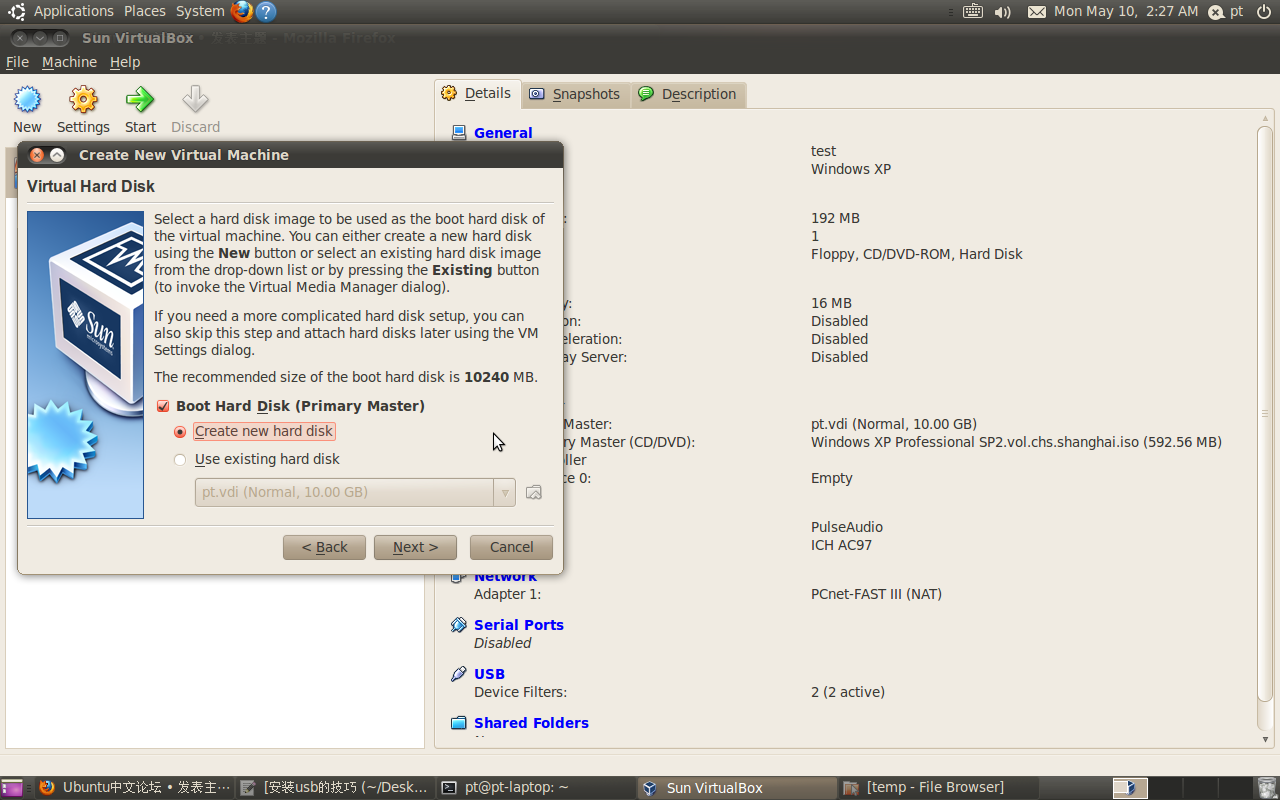Image resolution: width=1280 pixels, height=800 pixels.
Task: Click the pt.vdi (Normal, 10.00 GB) detail
Action: click(894, 424)
